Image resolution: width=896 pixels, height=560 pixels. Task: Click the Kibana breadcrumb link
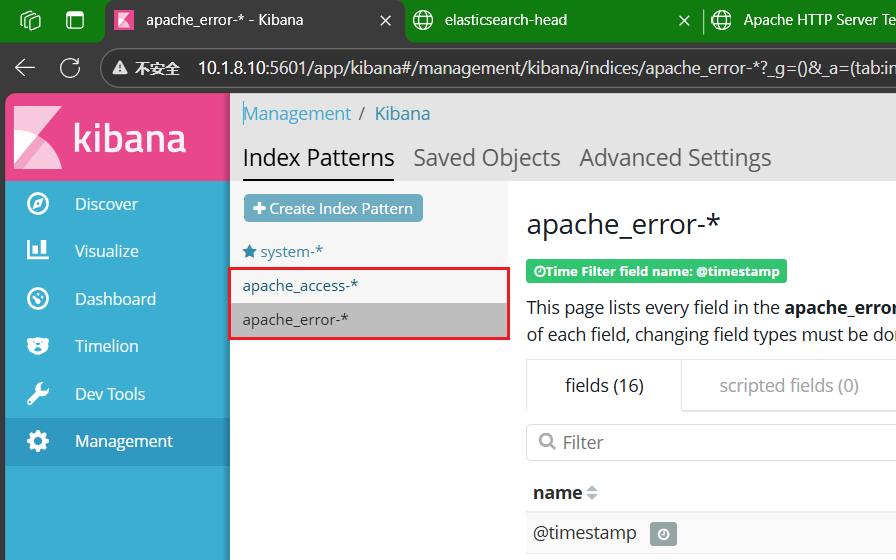click(x=402, y=114)
